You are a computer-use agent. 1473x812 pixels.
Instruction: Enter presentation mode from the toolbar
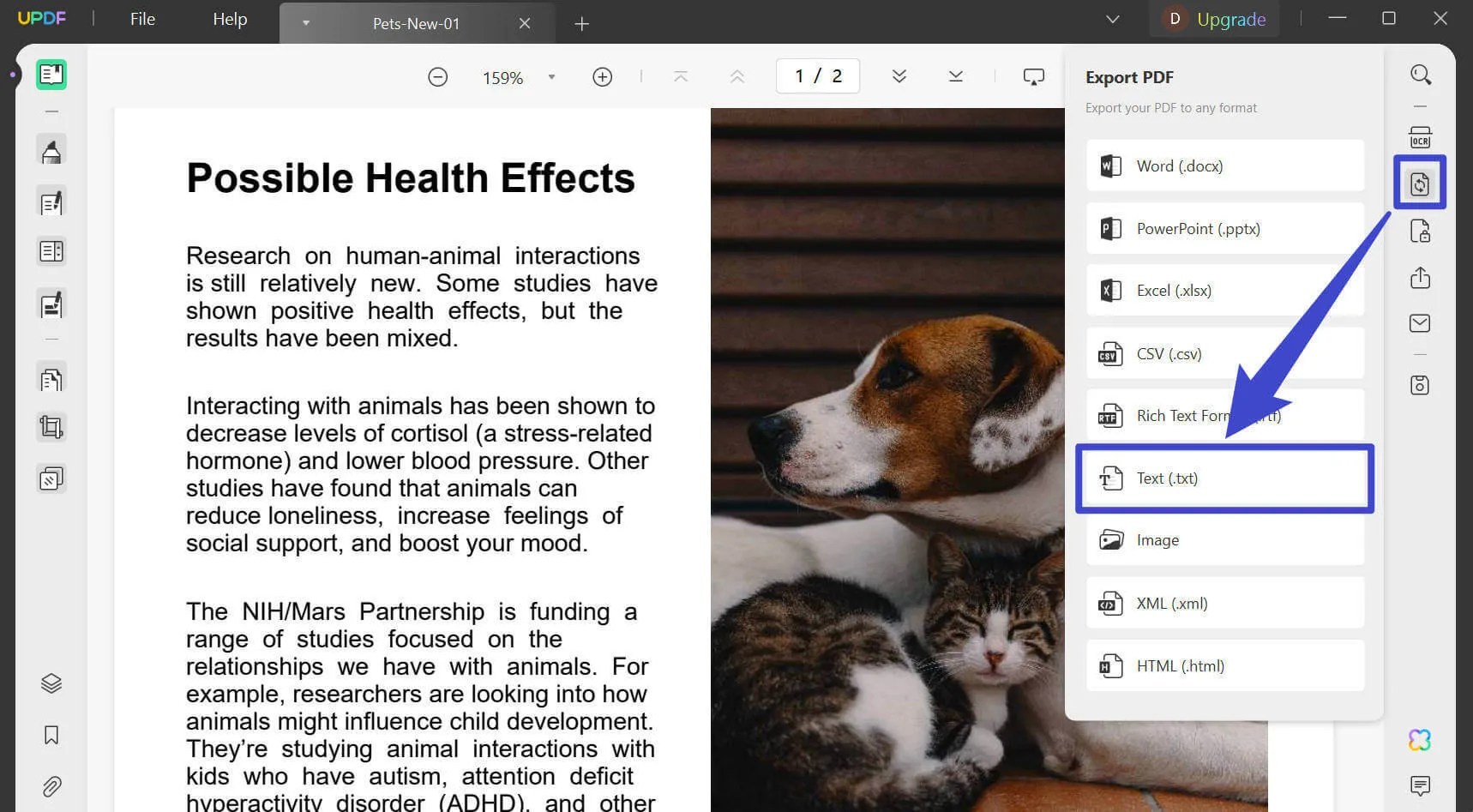point(1034,75)
